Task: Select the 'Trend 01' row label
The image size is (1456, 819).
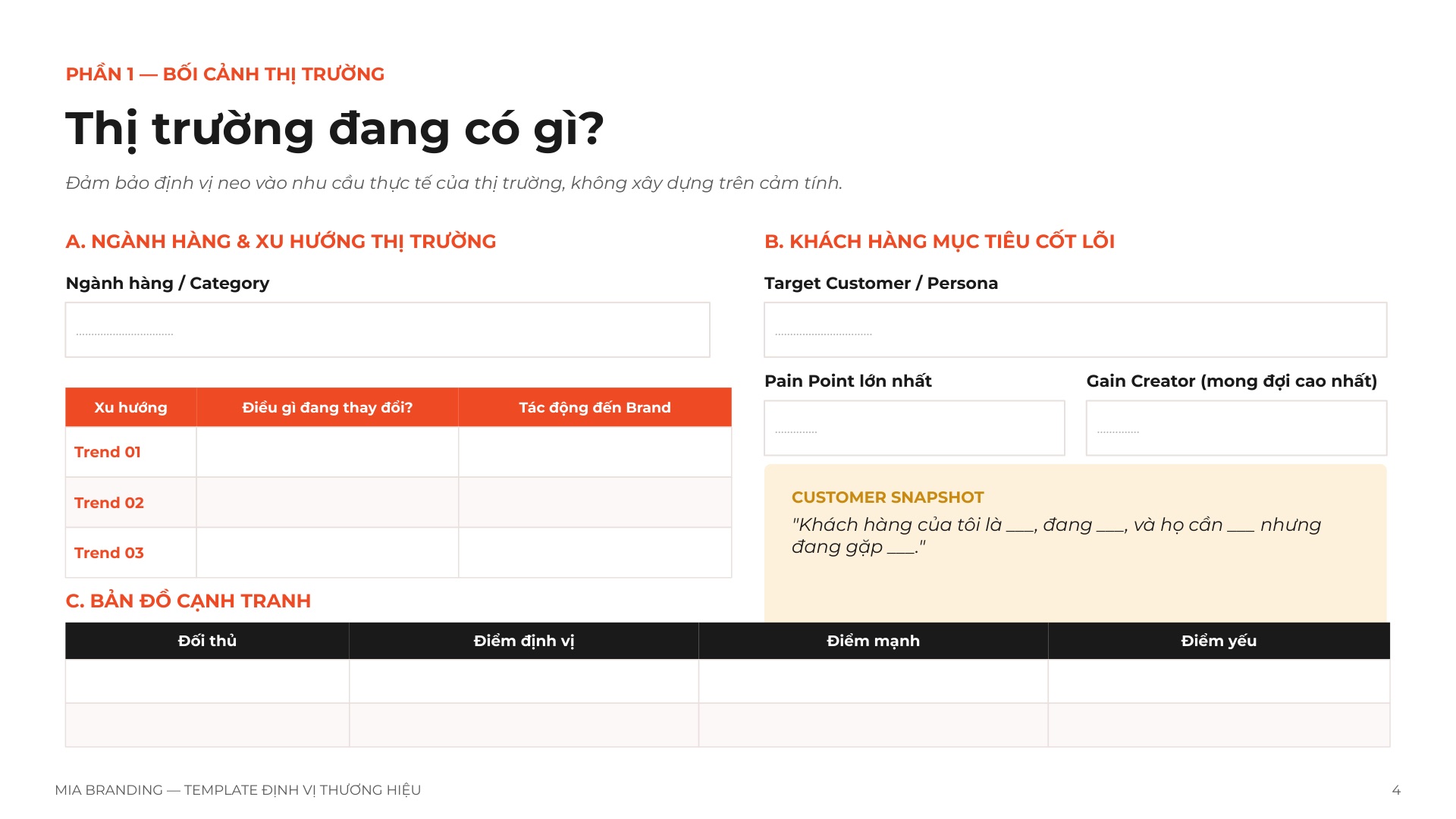Action: coord(108,452)
